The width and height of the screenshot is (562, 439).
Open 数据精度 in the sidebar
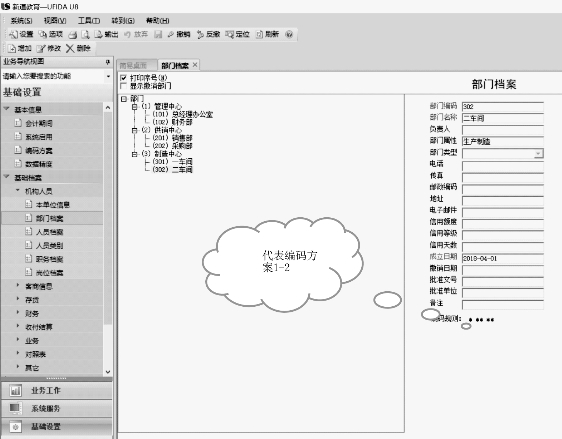click(39, 164)
